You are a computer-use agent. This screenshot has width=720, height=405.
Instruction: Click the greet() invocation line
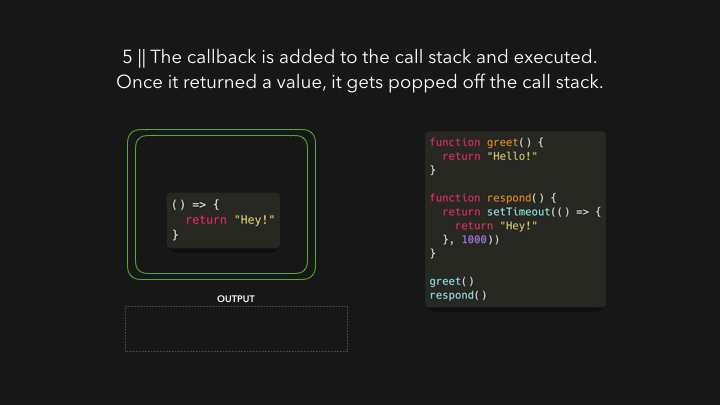pos(451,281)
